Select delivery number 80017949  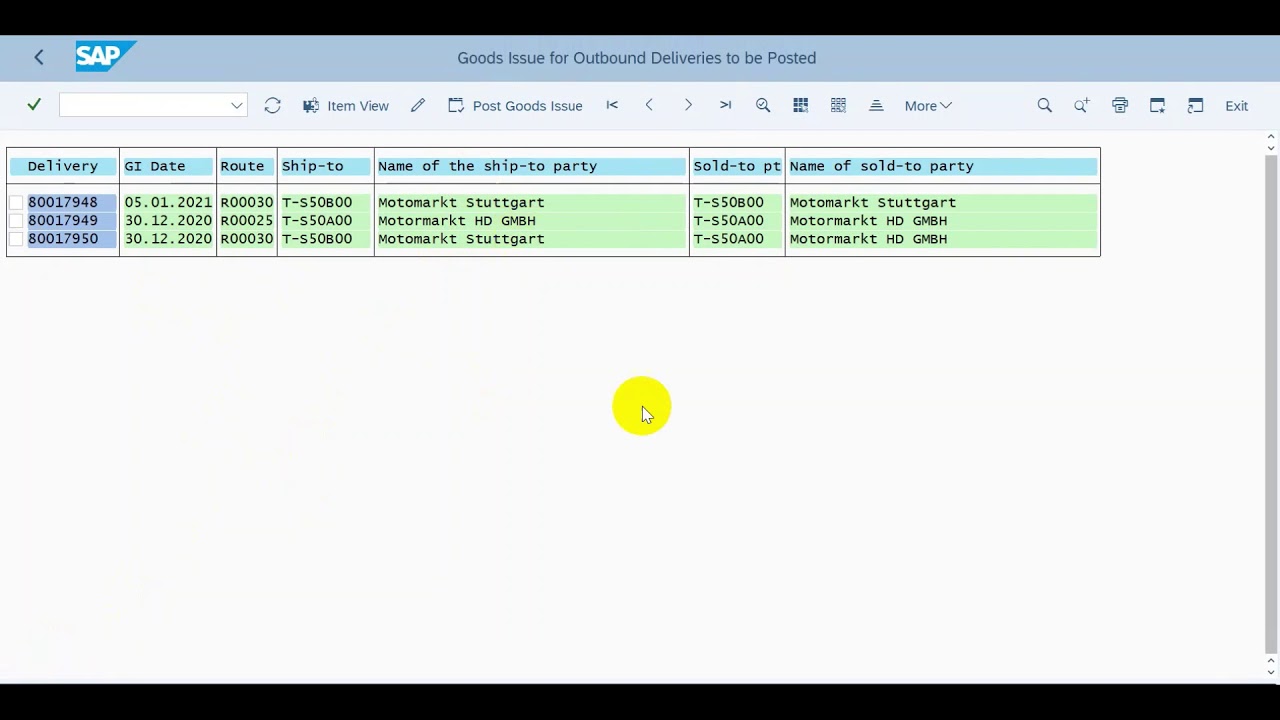[x=63, y=220]
